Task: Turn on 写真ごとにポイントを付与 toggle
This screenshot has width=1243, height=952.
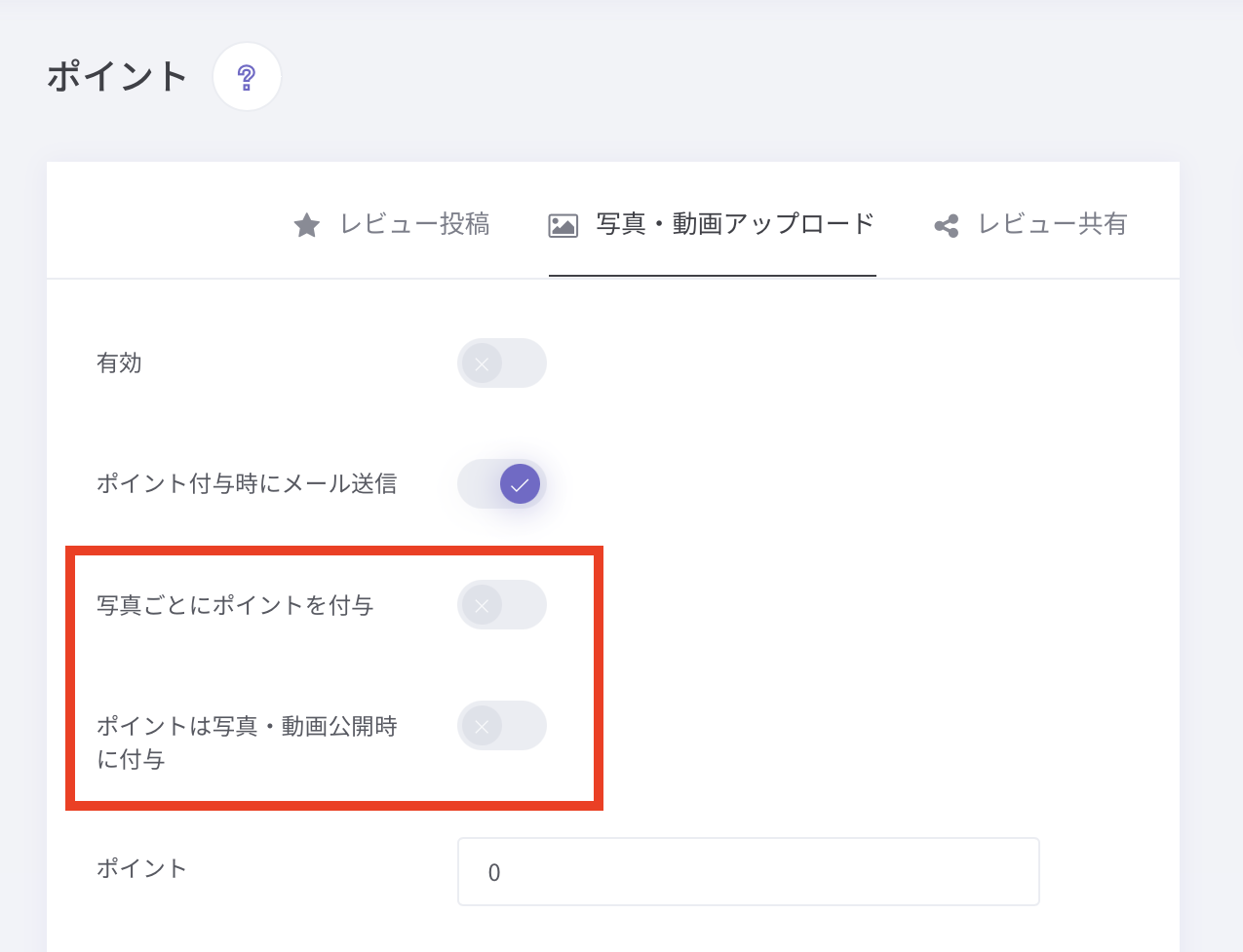Action: pos(502,605)
